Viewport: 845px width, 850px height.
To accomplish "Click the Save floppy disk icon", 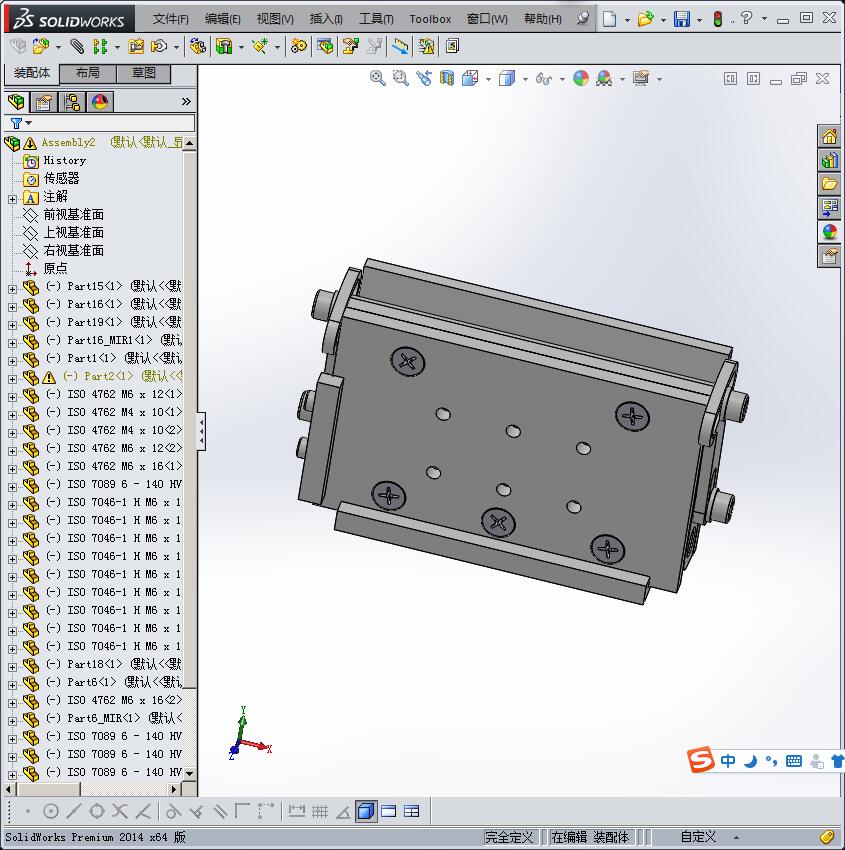I will [681, 19].
